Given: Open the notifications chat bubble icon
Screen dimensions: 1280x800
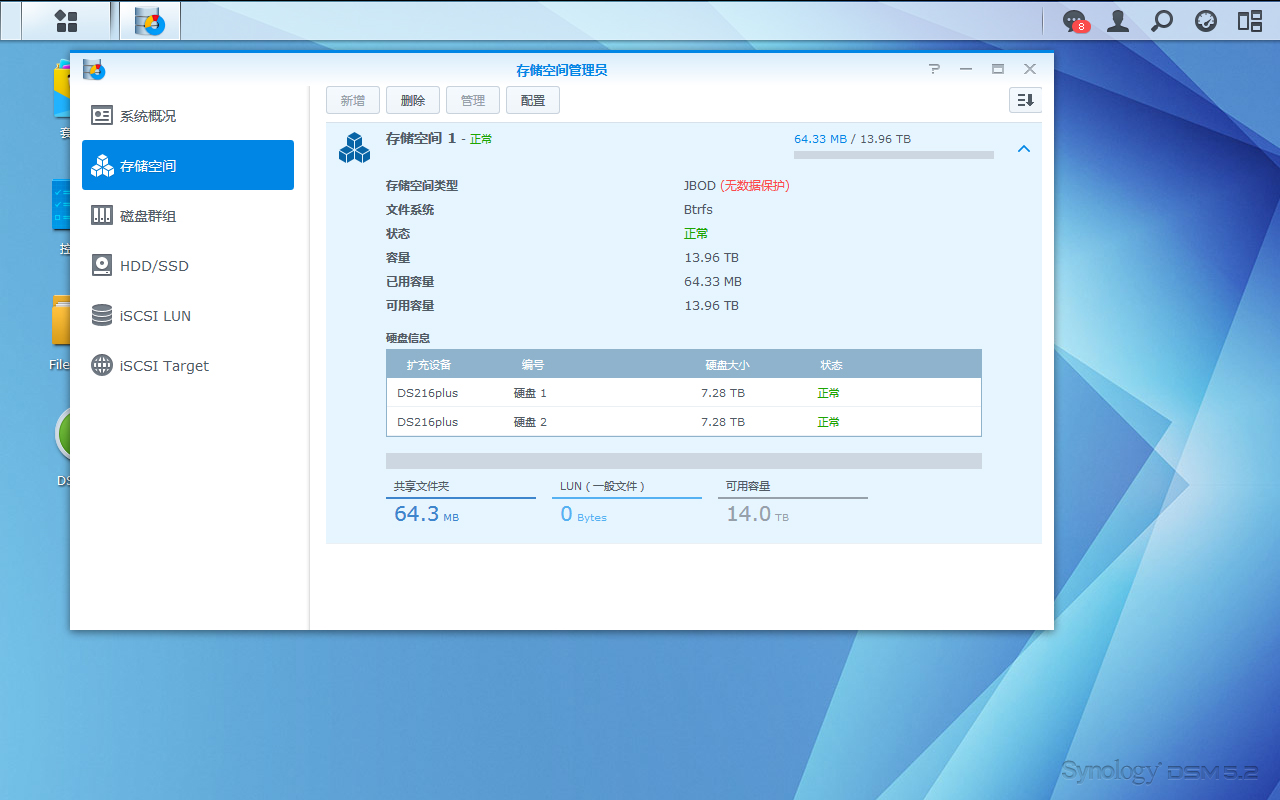Looking at the screenshot, I should (x=1074, y=21).
